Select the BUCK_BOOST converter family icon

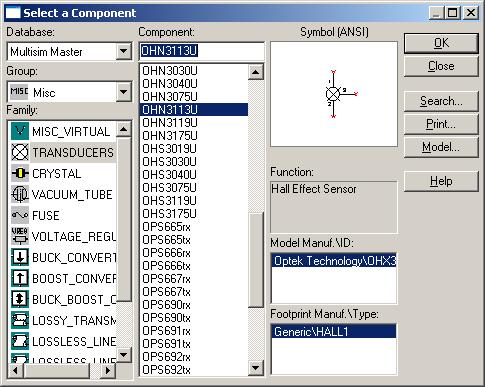click(x=20, y=299)
